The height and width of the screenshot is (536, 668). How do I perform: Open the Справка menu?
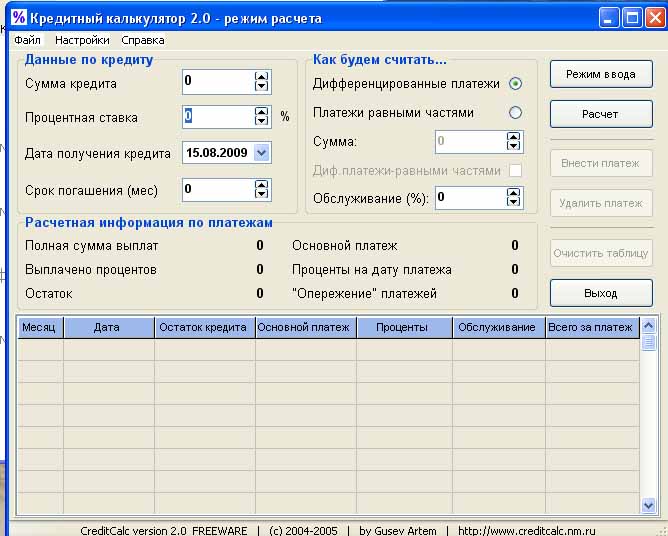(x=143, y=40)
